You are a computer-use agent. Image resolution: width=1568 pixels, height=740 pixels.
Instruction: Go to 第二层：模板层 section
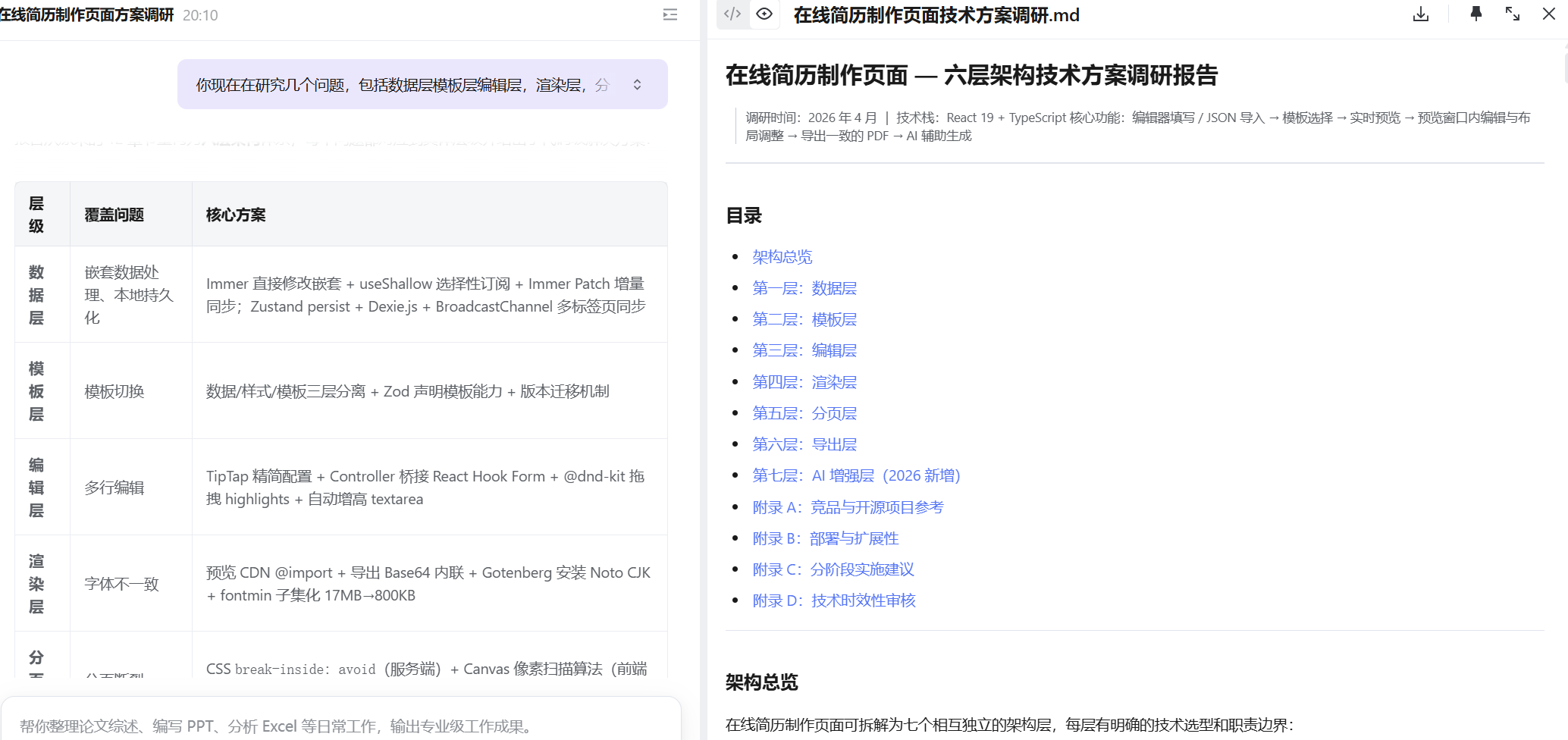point(804,319)
